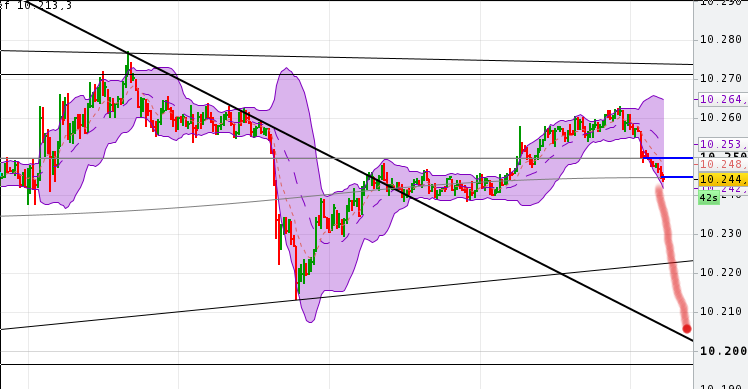The width and height of the screenshot is (748, 389).
Task: Click the 10.230 price axis label
Action: point(720,234)
